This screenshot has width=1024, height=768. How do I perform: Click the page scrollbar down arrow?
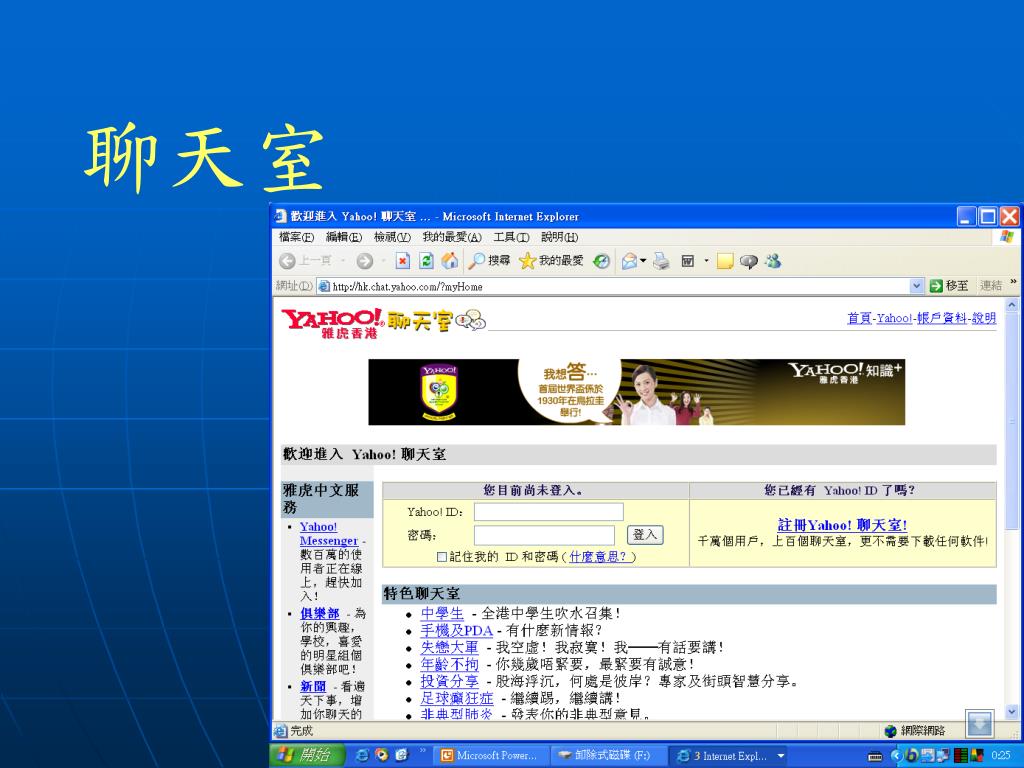point(1012,712)
